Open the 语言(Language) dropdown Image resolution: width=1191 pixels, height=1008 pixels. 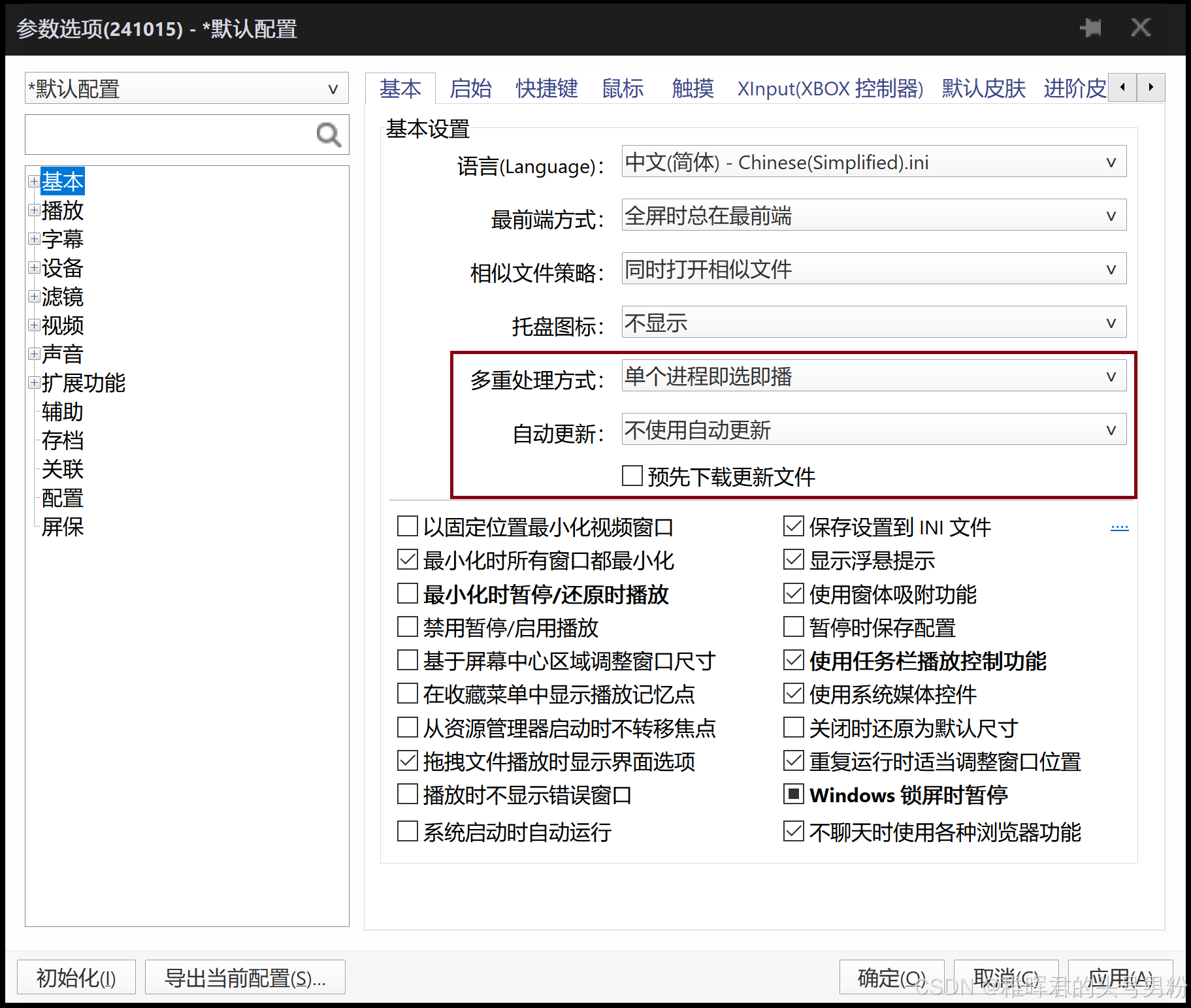click(x=874, y=161)
